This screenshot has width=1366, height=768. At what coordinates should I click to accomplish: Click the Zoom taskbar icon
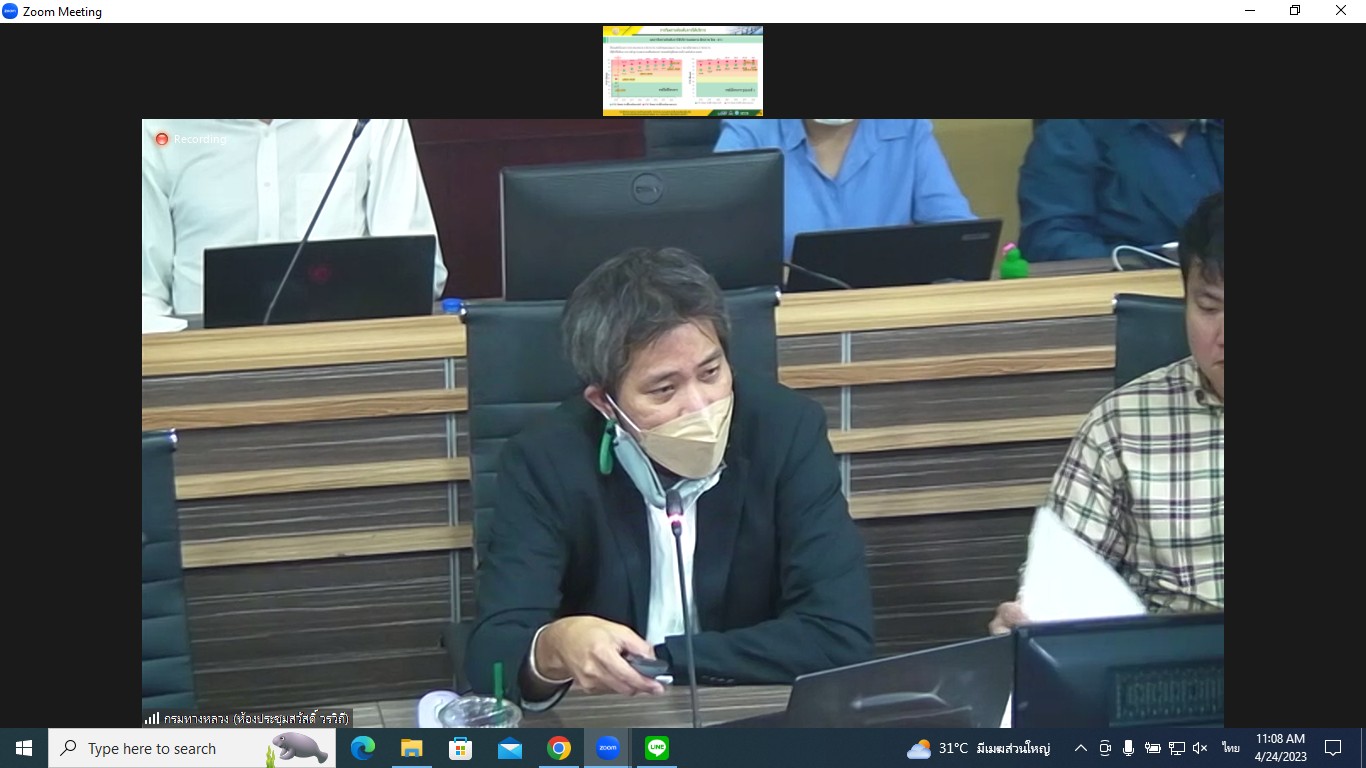607,748
